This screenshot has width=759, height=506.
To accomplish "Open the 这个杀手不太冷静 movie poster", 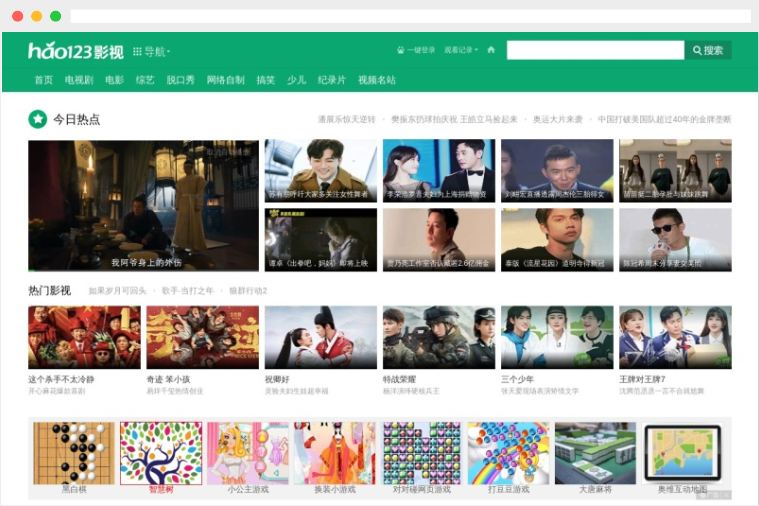I will tap(84, 337).
